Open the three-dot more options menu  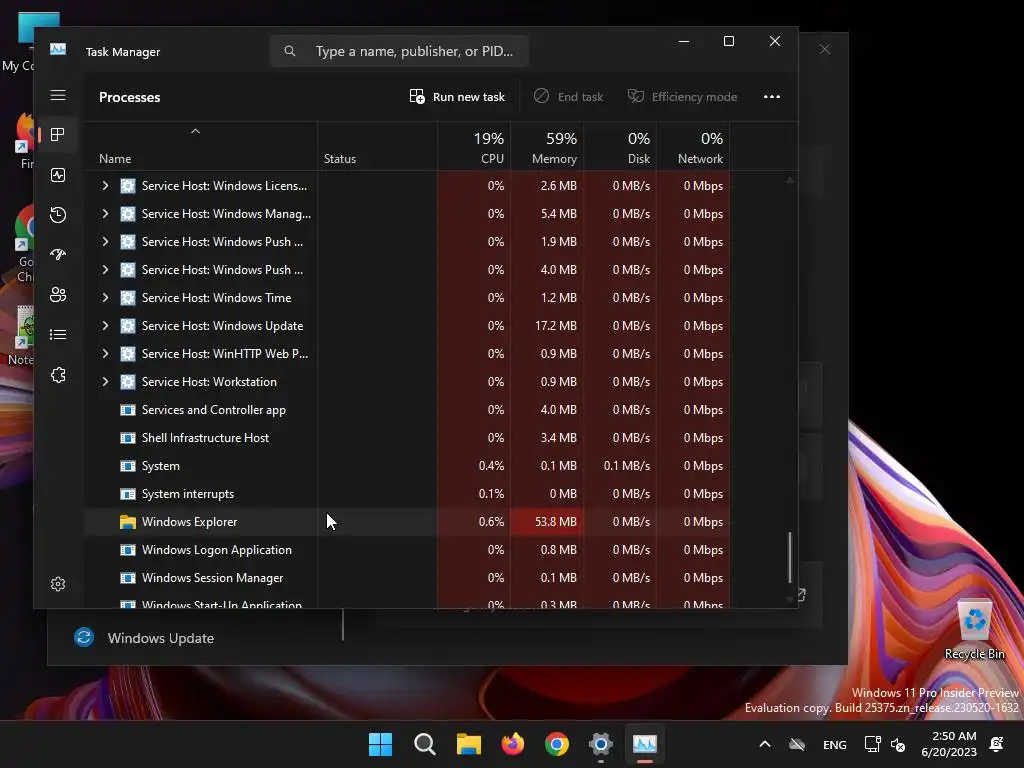772,97
